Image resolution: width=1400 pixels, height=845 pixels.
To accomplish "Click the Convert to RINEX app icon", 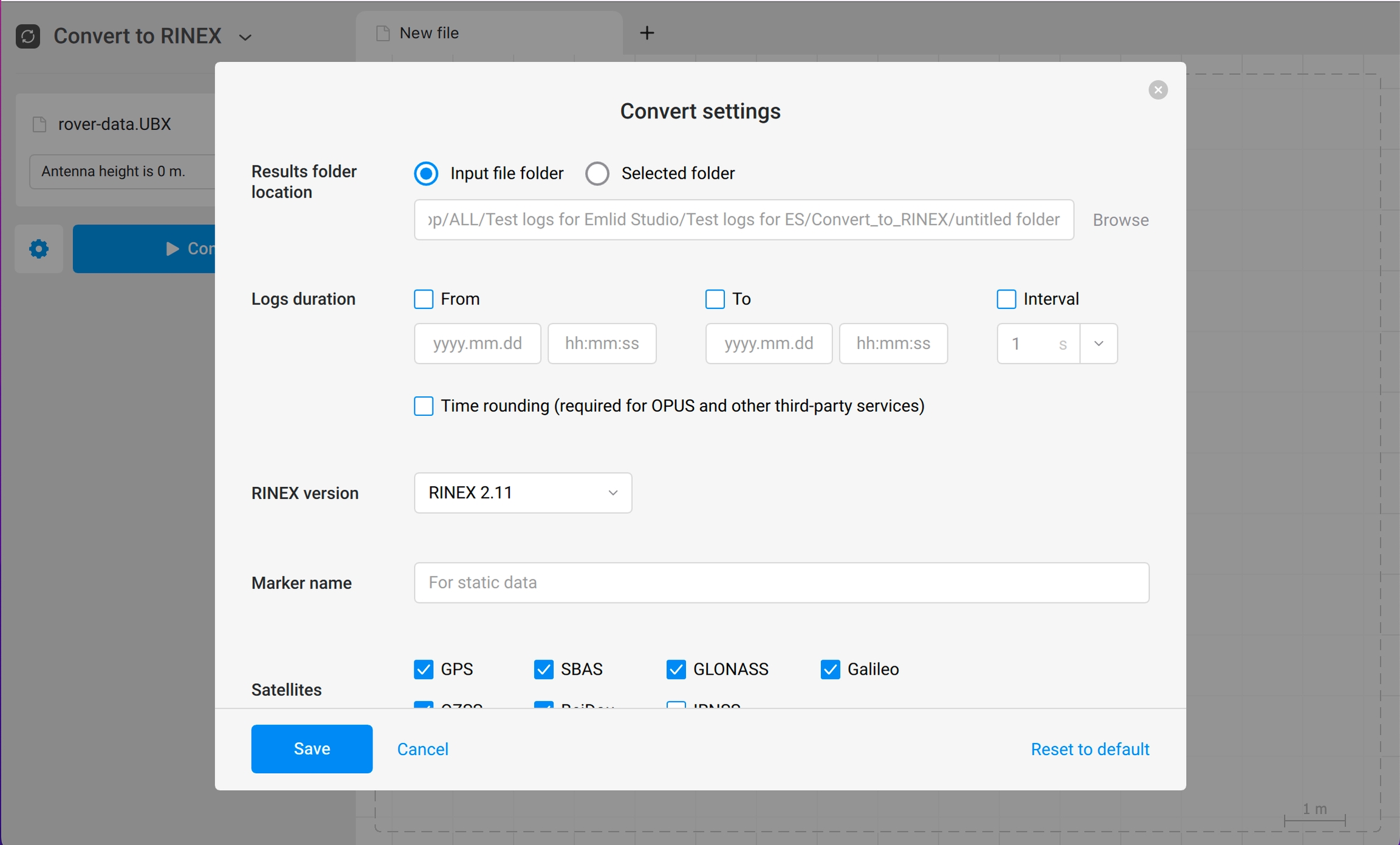I will tap(28, 36).
